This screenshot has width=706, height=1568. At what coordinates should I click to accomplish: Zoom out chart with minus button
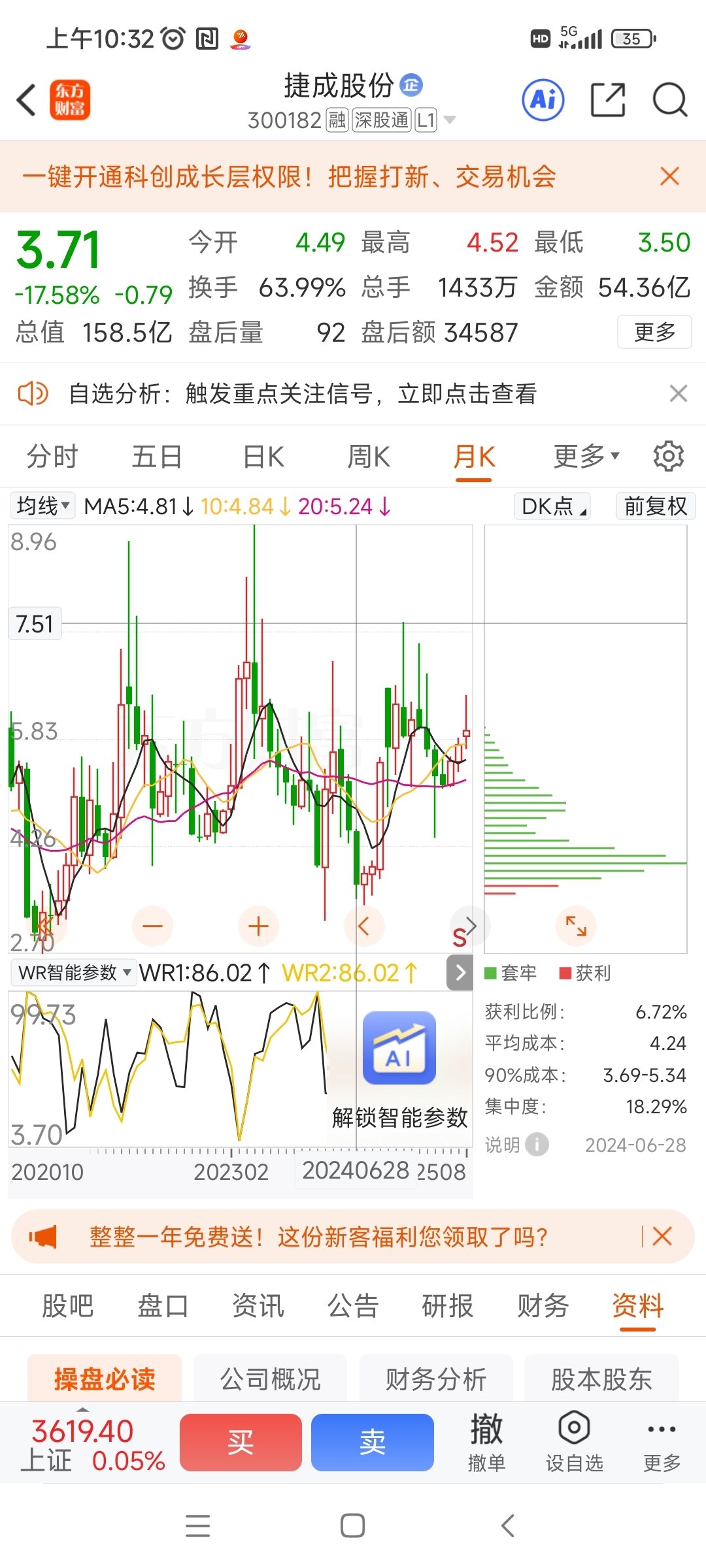click(x=152, y=926)
